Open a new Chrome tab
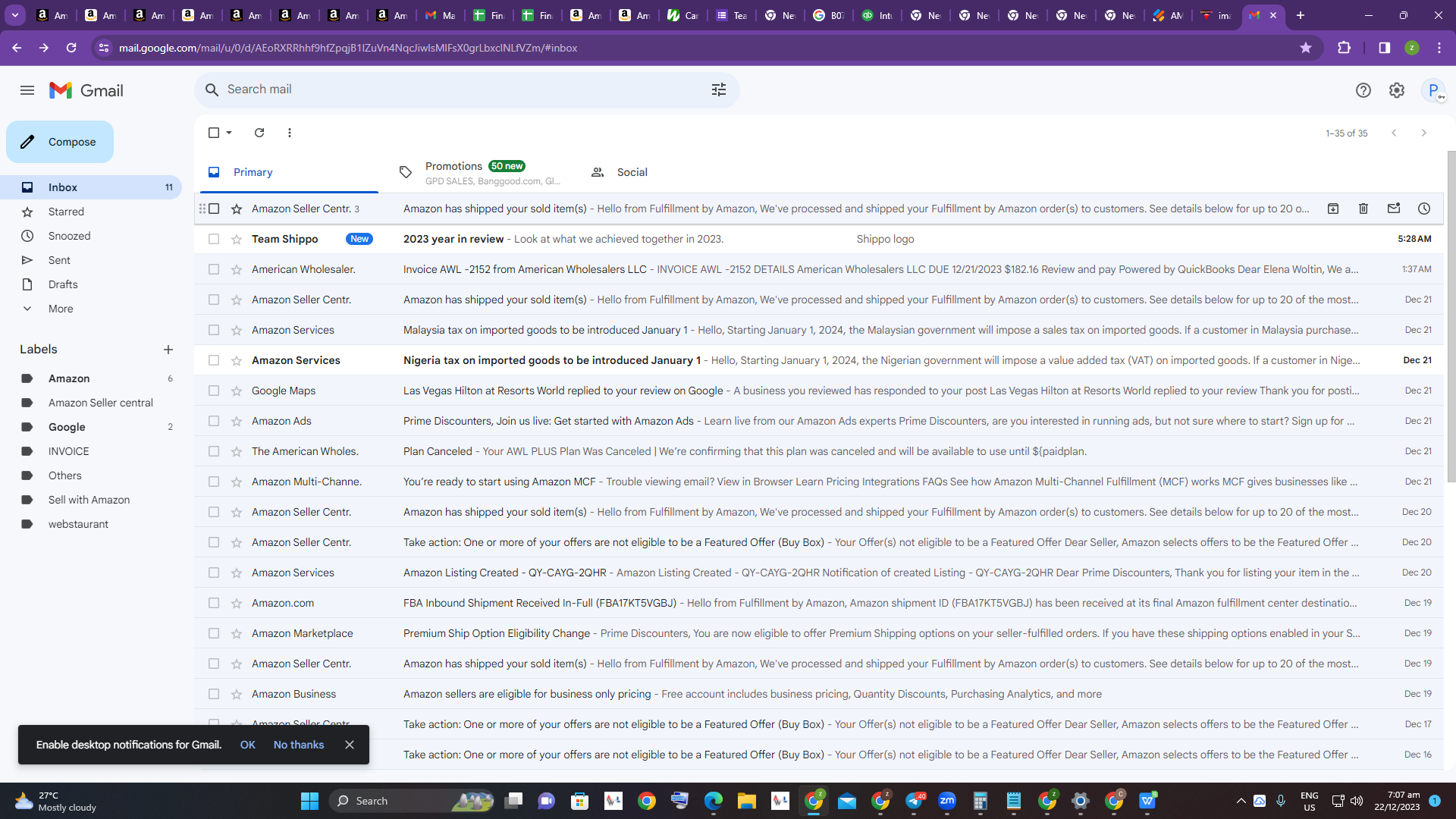 click(x=1300, y=15)
